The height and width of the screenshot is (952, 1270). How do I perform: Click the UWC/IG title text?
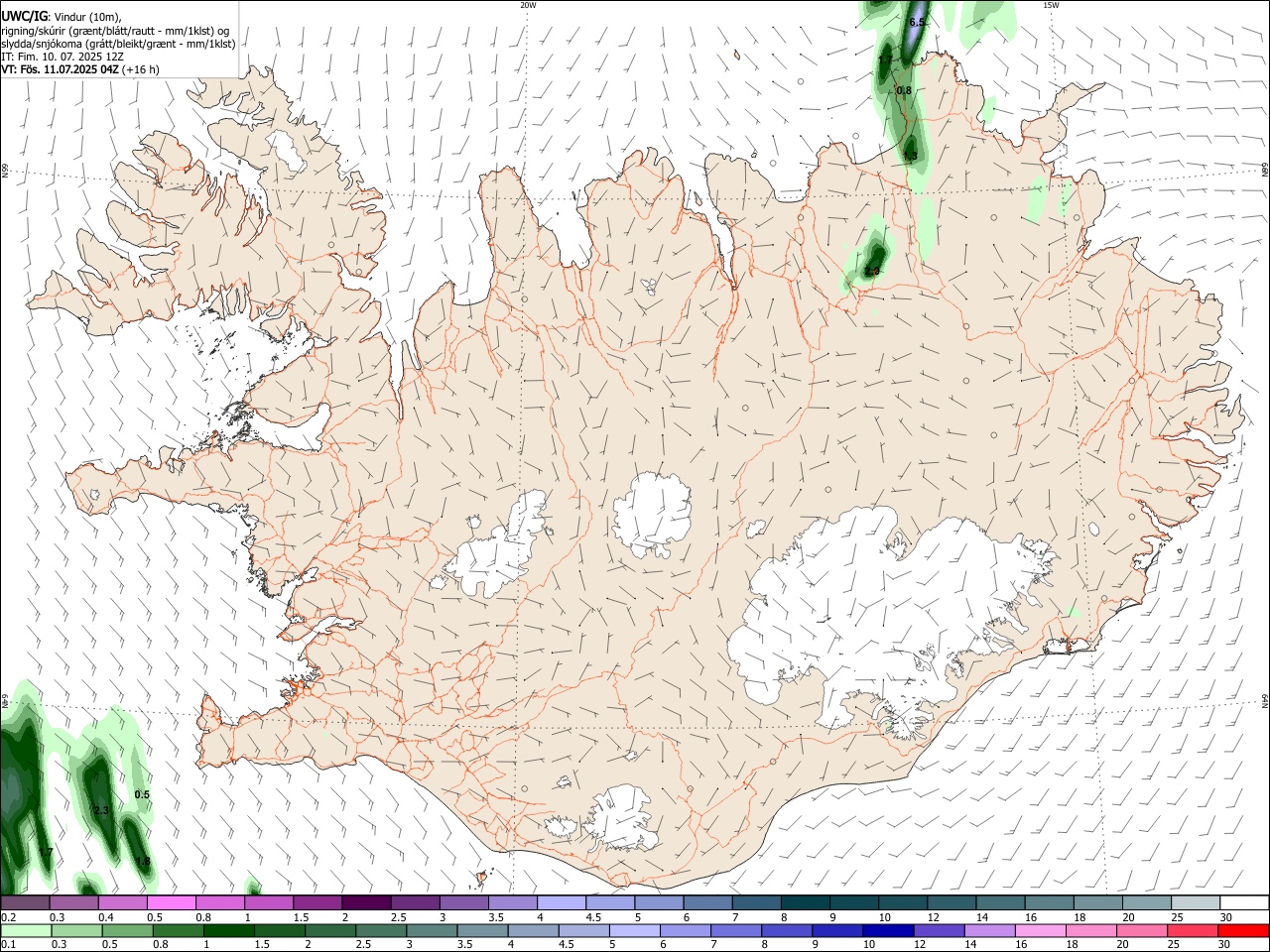pyautogui.click(x=24, y=17)
